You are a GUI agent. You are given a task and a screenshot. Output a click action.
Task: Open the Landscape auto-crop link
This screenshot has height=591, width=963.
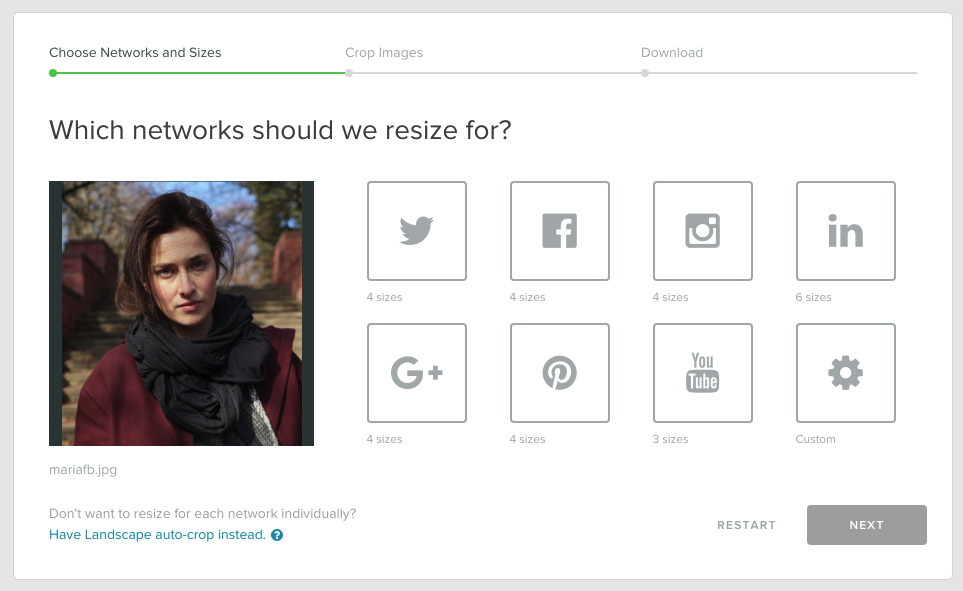click(157, 534)
